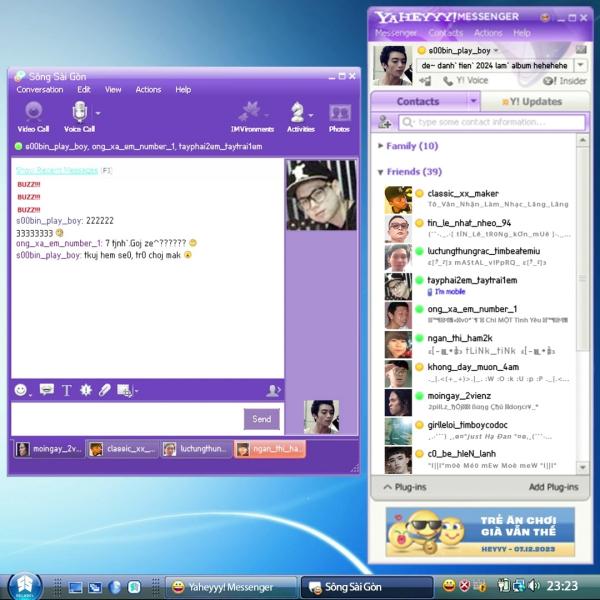The width and height of the screenshot is (600, 600).
Task: Click Show Recent Messages link
Action: click(57, 170)
